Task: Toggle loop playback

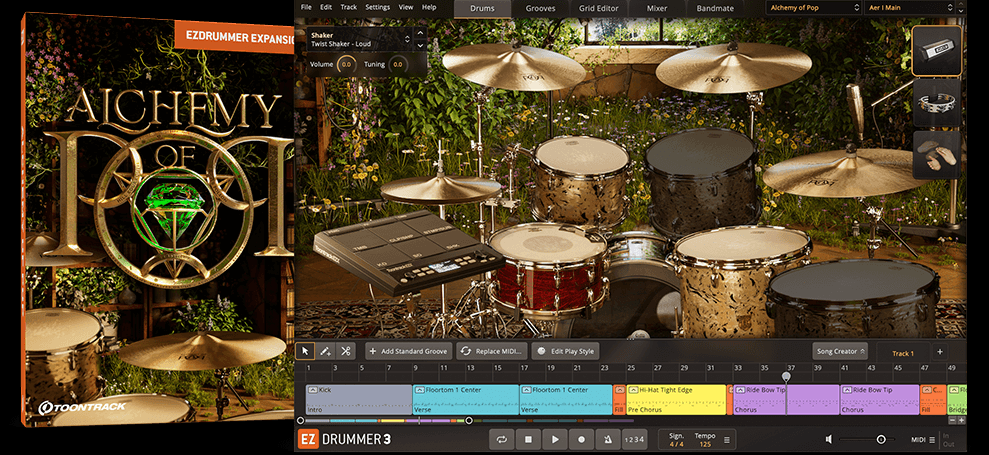Action: coord(502,439)
